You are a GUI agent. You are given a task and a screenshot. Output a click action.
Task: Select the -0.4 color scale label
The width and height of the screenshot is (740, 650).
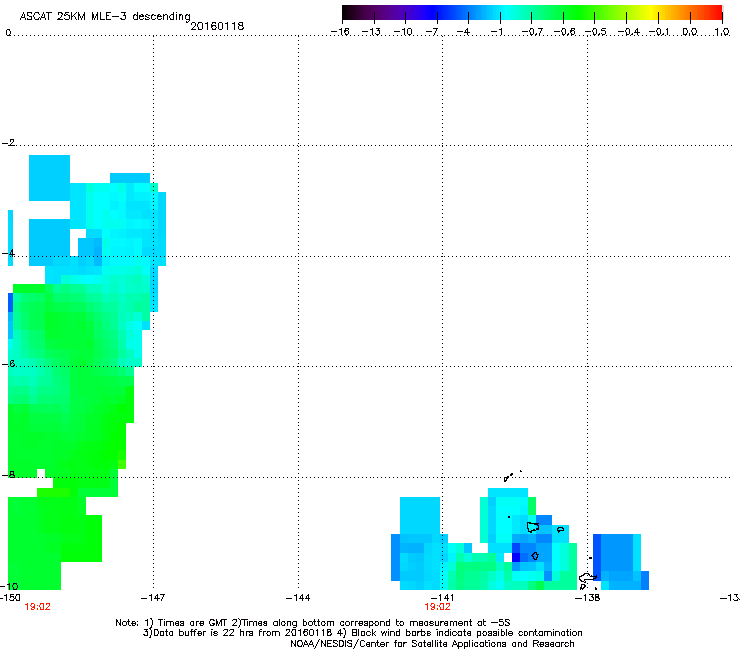click(628, 32)
